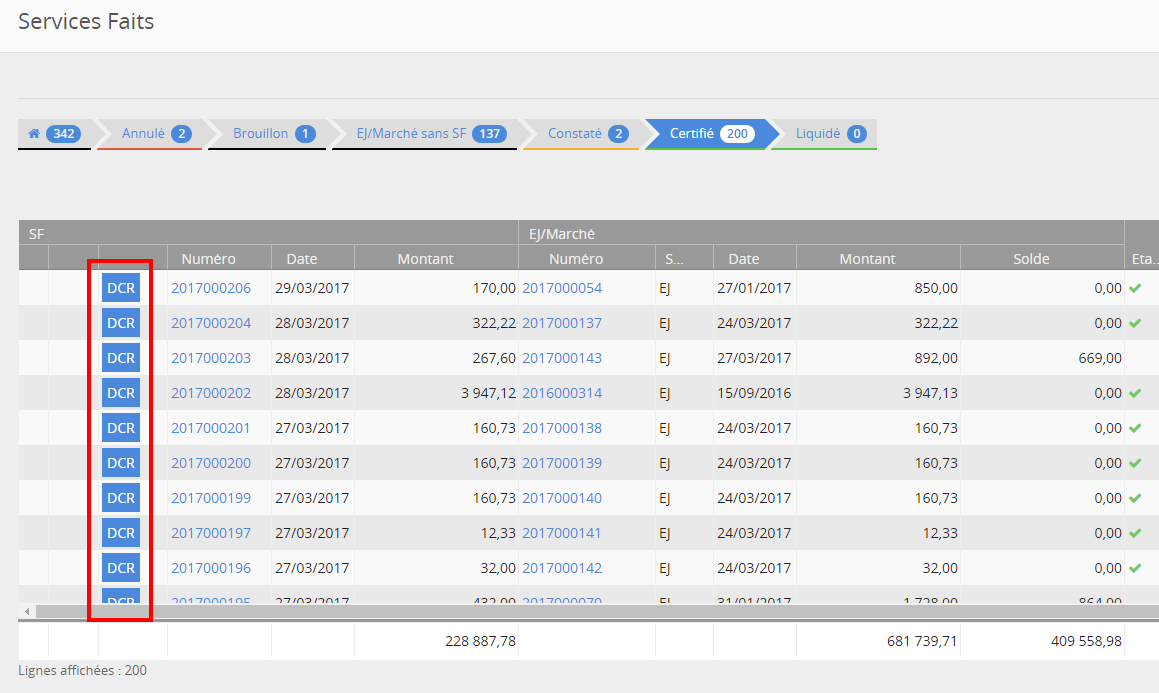Switch to the Liquidé tab
The image size is (1159, 693).
(x=829, y=134)
